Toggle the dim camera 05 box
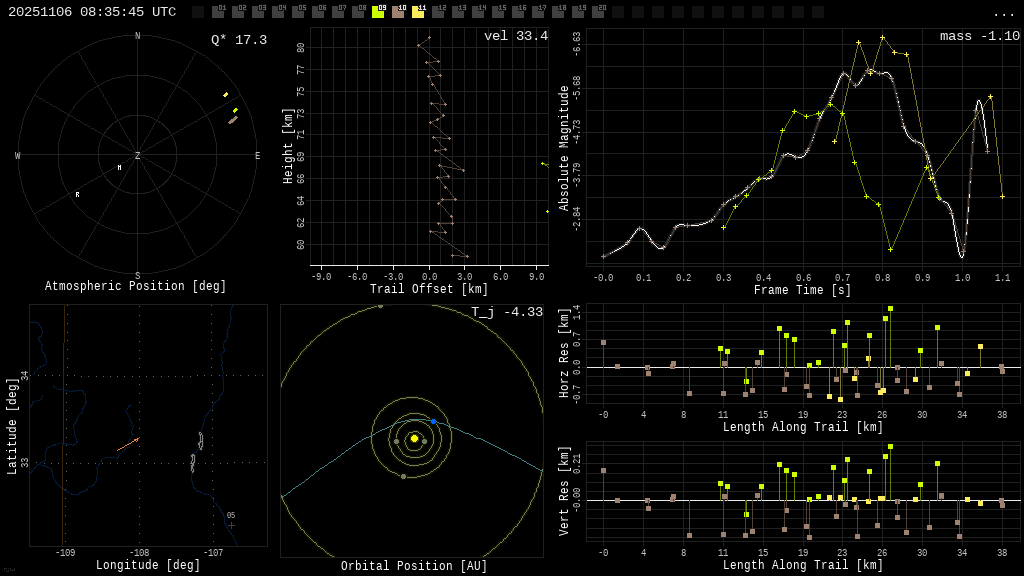 (298, 12)
